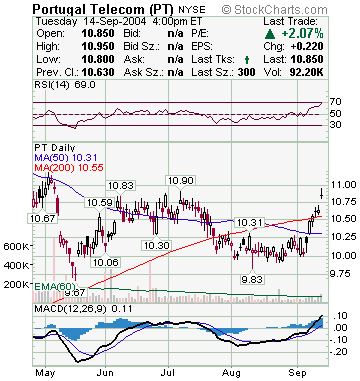Click the green up-arrow change indicator
This screenshot has height=381, width=360.
pos(270,34)
